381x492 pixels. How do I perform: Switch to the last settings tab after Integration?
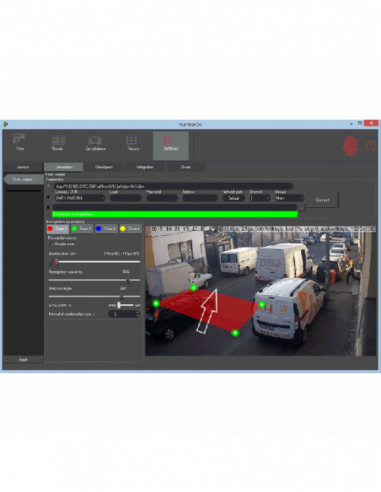point(185,167)
